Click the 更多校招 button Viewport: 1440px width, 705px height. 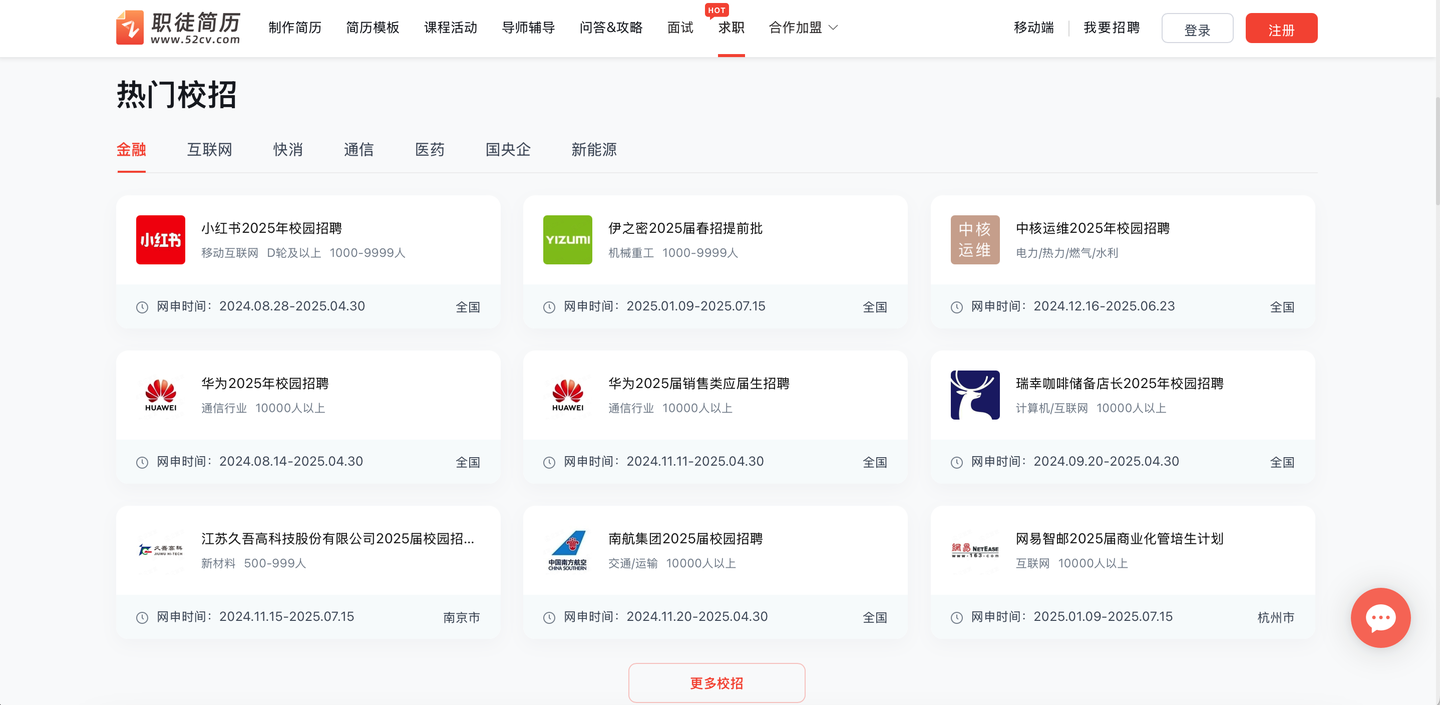point(717,683)
